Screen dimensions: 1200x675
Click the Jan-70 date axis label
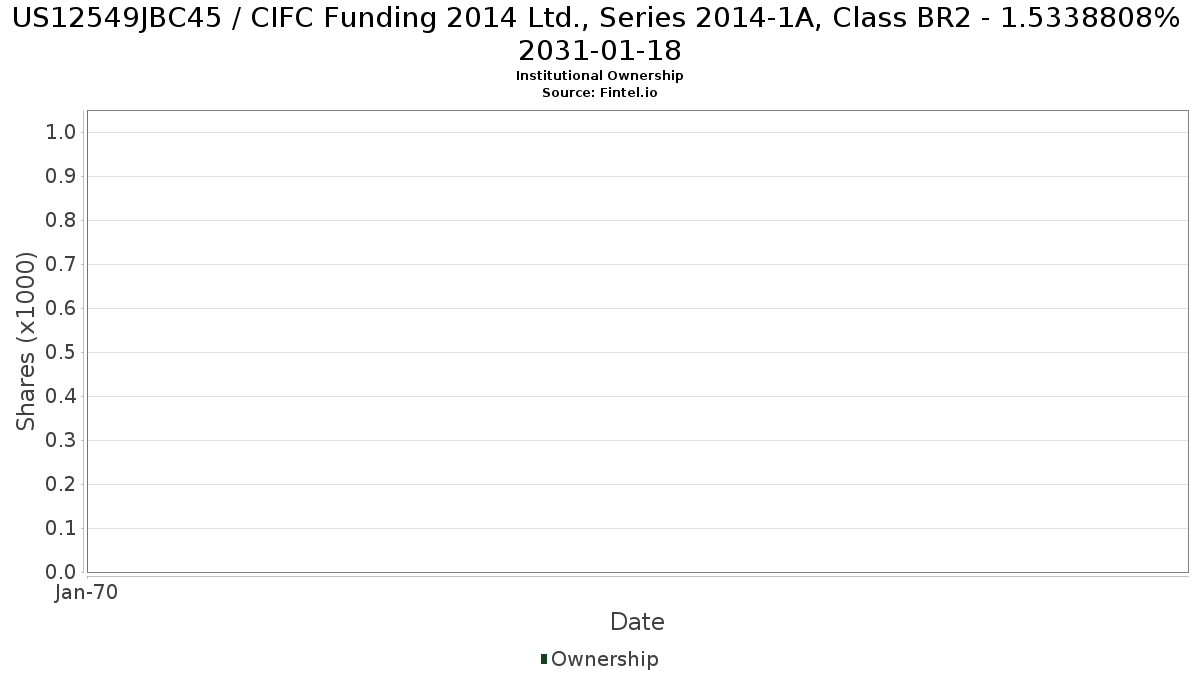[87, 592]
